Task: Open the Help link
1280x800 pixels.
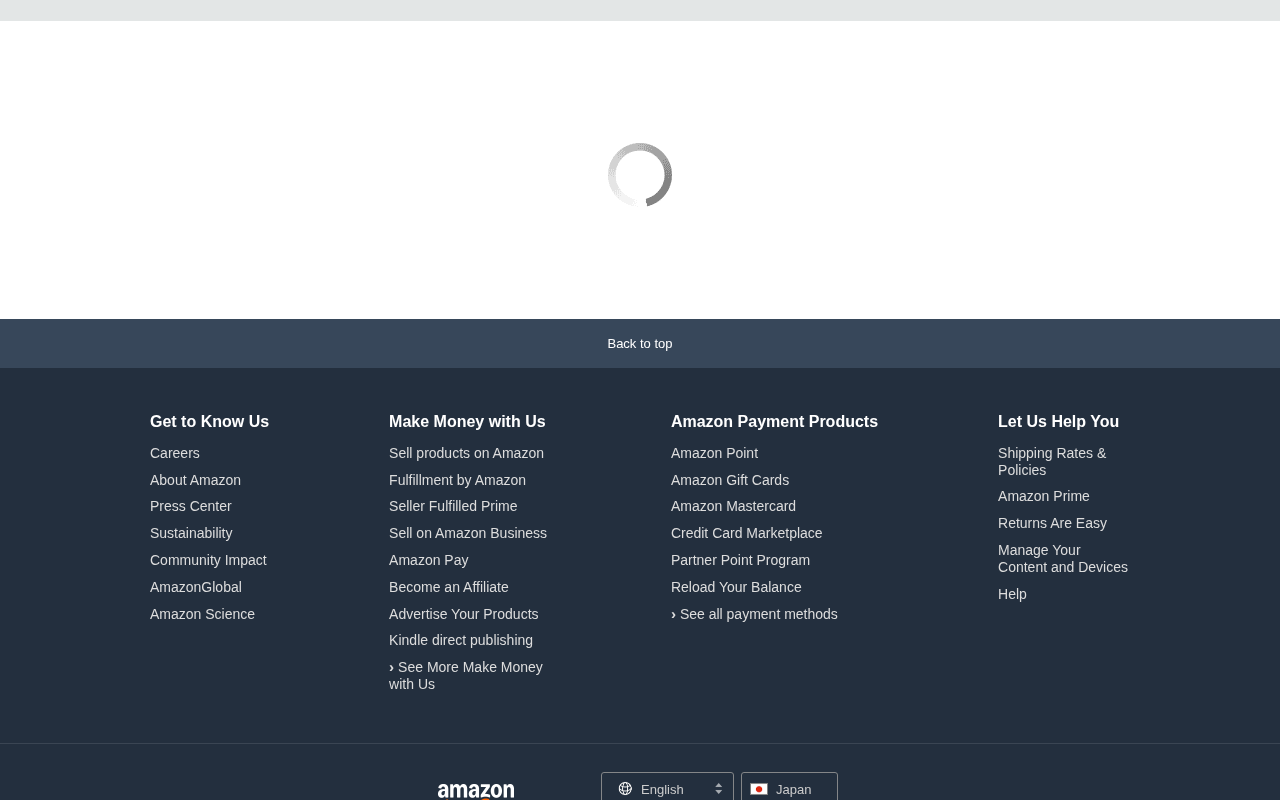Action: point(1012,594)
